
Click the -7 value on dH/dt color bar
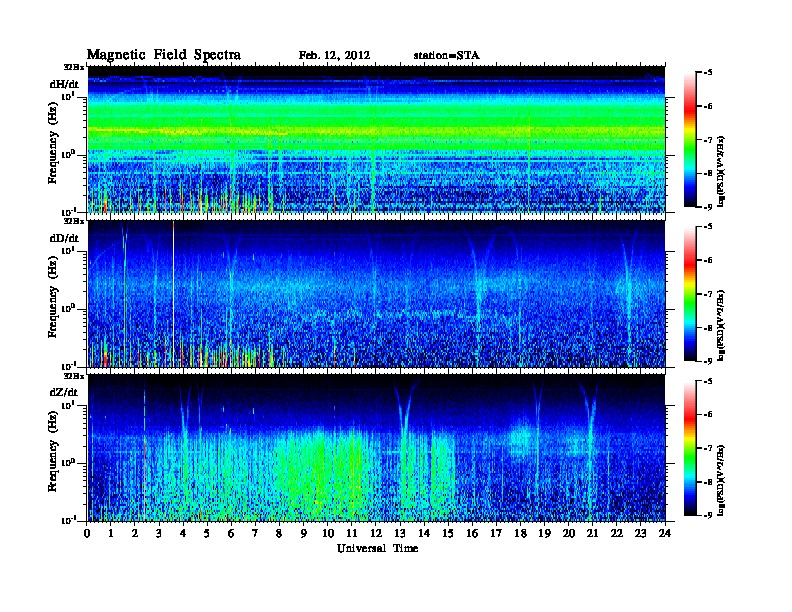click(x=708, y=140)
